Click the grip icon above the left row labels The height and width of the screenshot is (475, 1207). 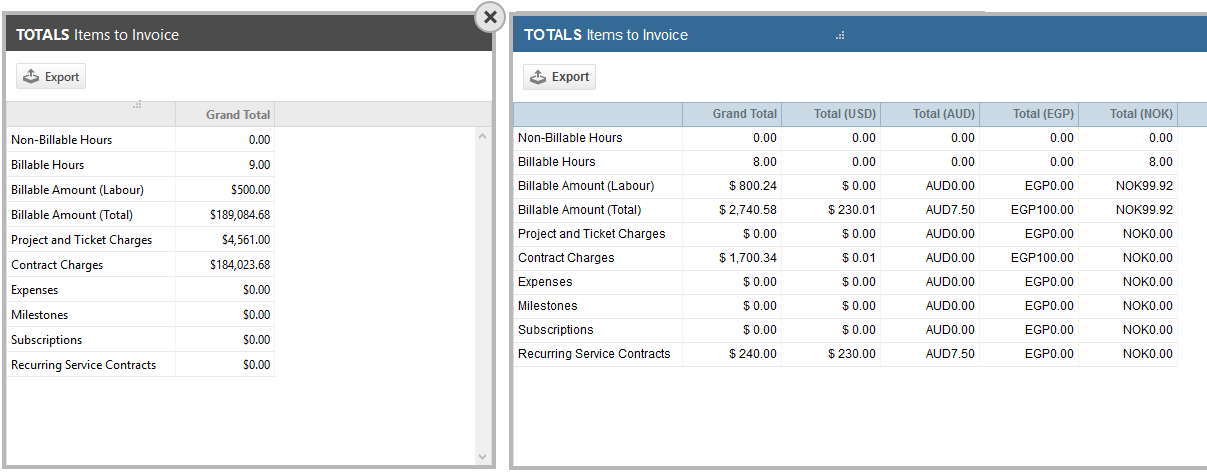tap(137, 104)
